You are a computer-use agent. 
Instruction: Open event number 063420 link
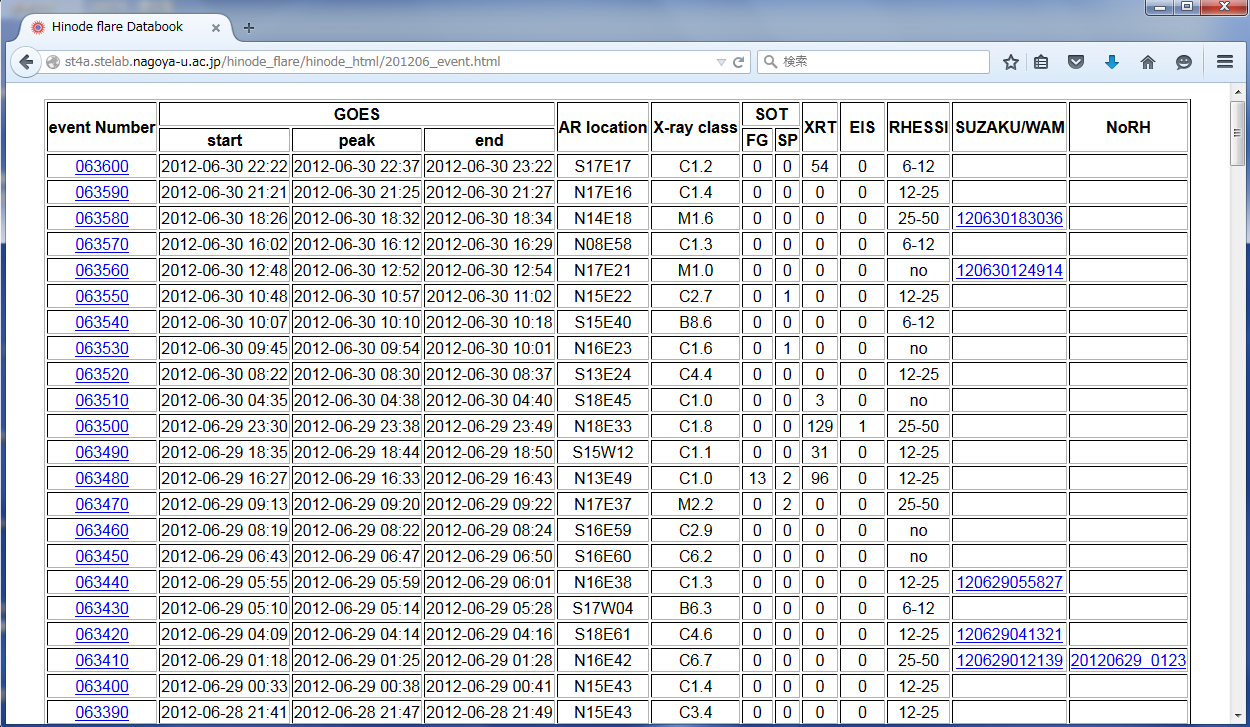tap(102, 634)
